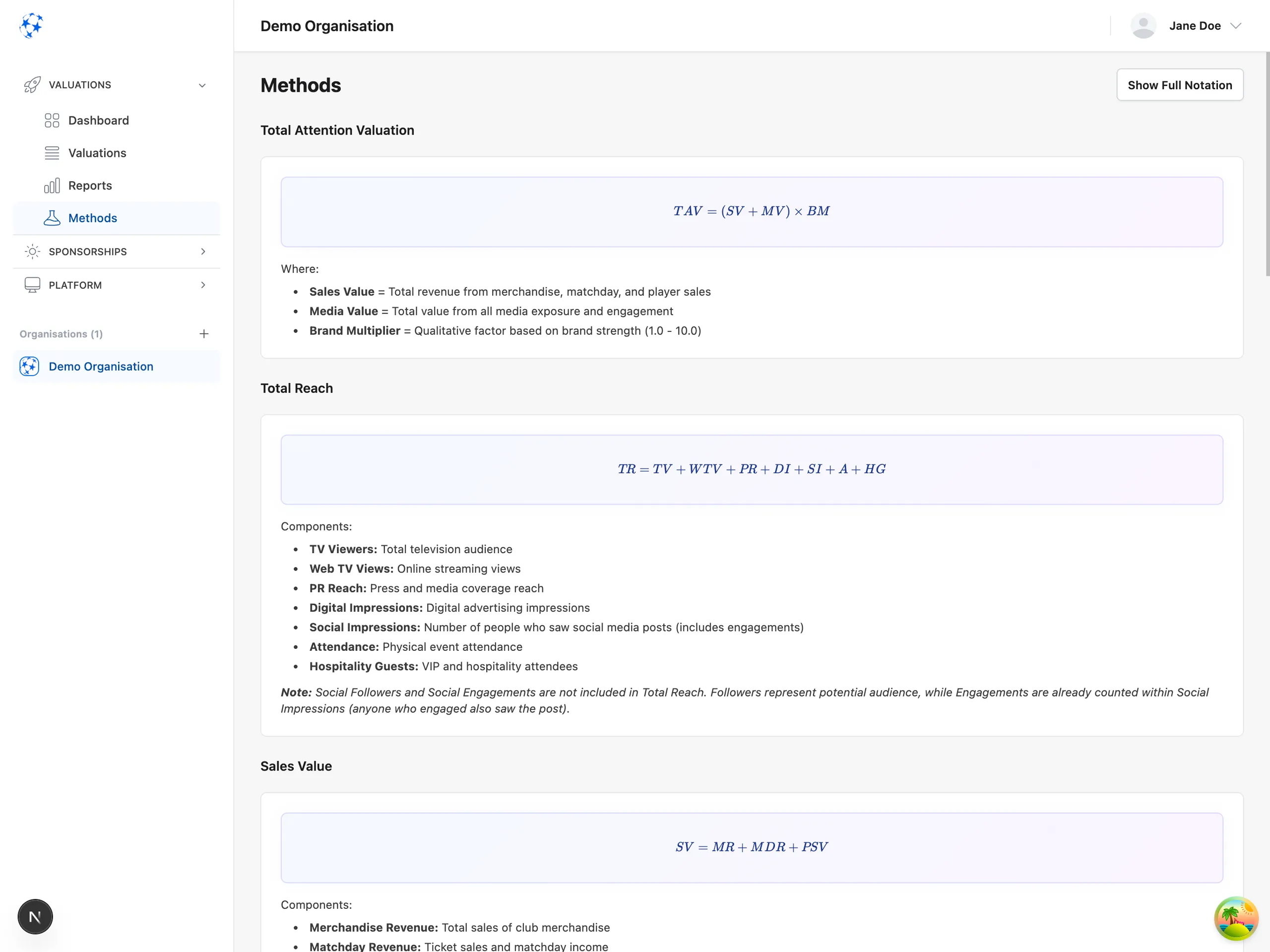Select Demo Organisation in the sidebar

click(117, 366)
